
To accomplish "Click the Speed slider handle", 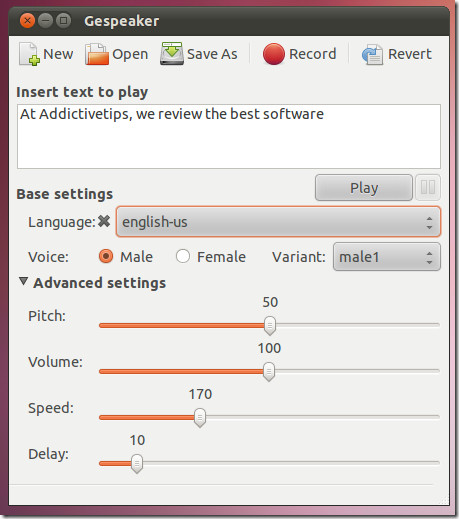I will tap(200, 417).
